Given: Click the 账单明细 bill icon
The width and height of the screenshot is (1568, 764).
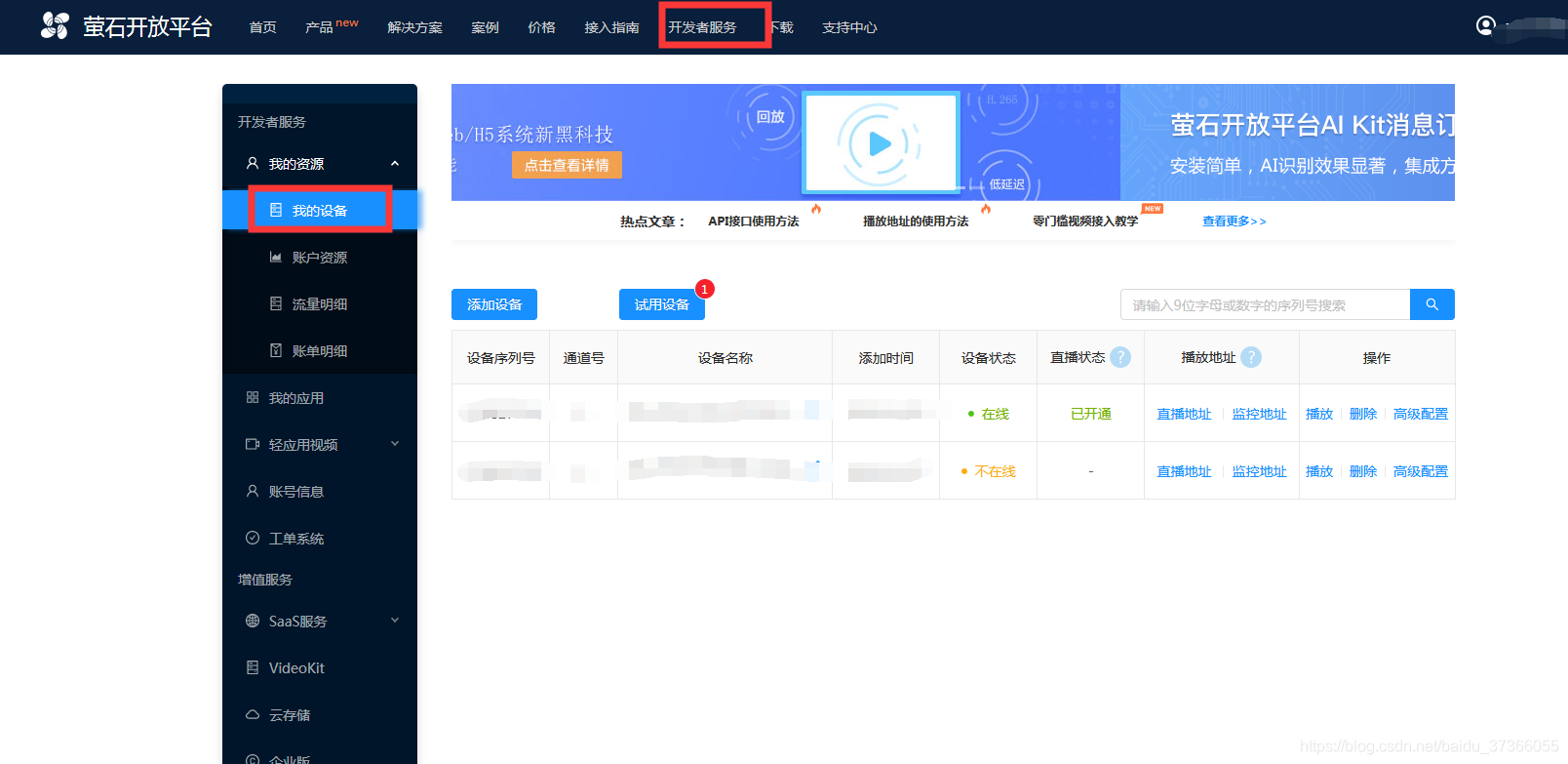Looking at the screenshot, I should coord(276,350).
